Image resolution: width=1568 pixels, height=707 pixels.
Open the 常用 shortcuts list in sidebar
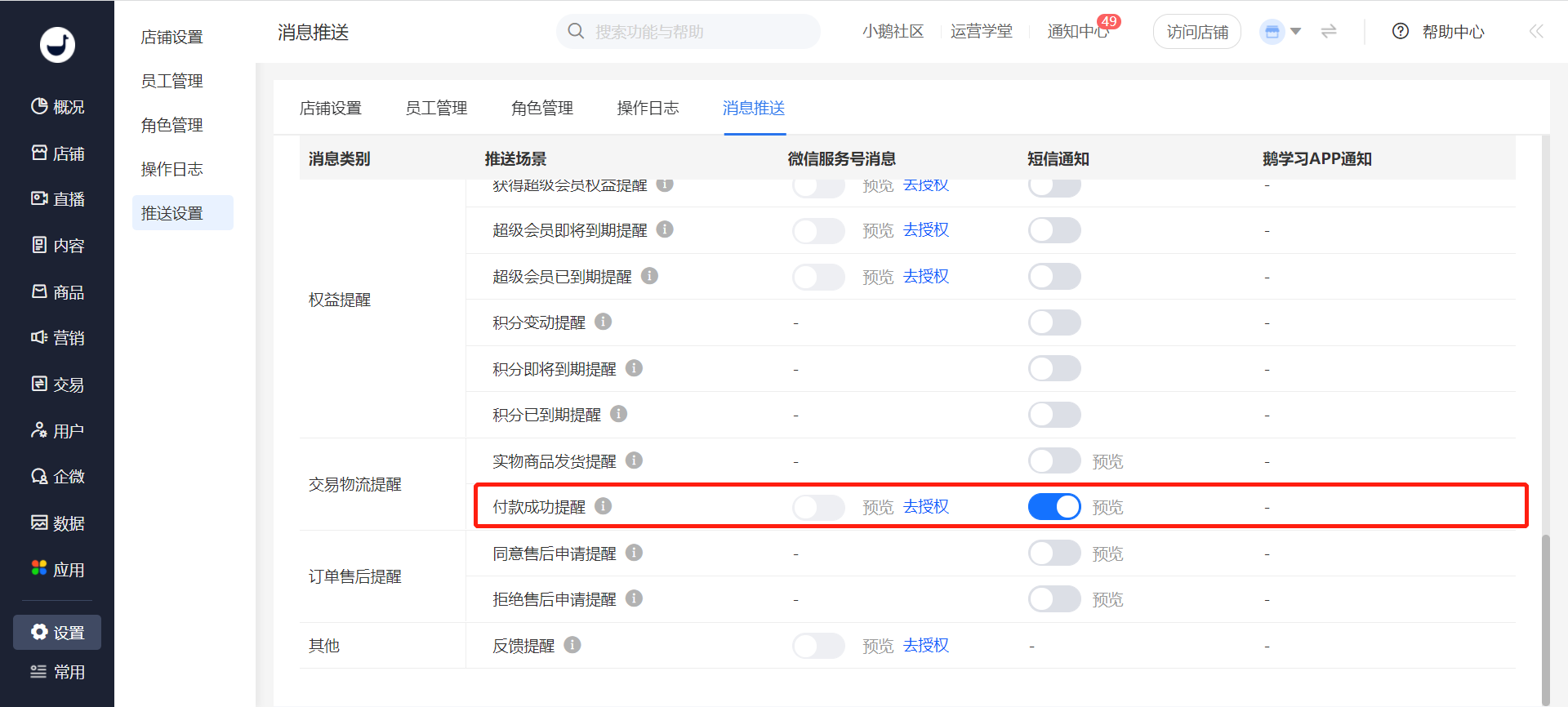tap(57, 672)
